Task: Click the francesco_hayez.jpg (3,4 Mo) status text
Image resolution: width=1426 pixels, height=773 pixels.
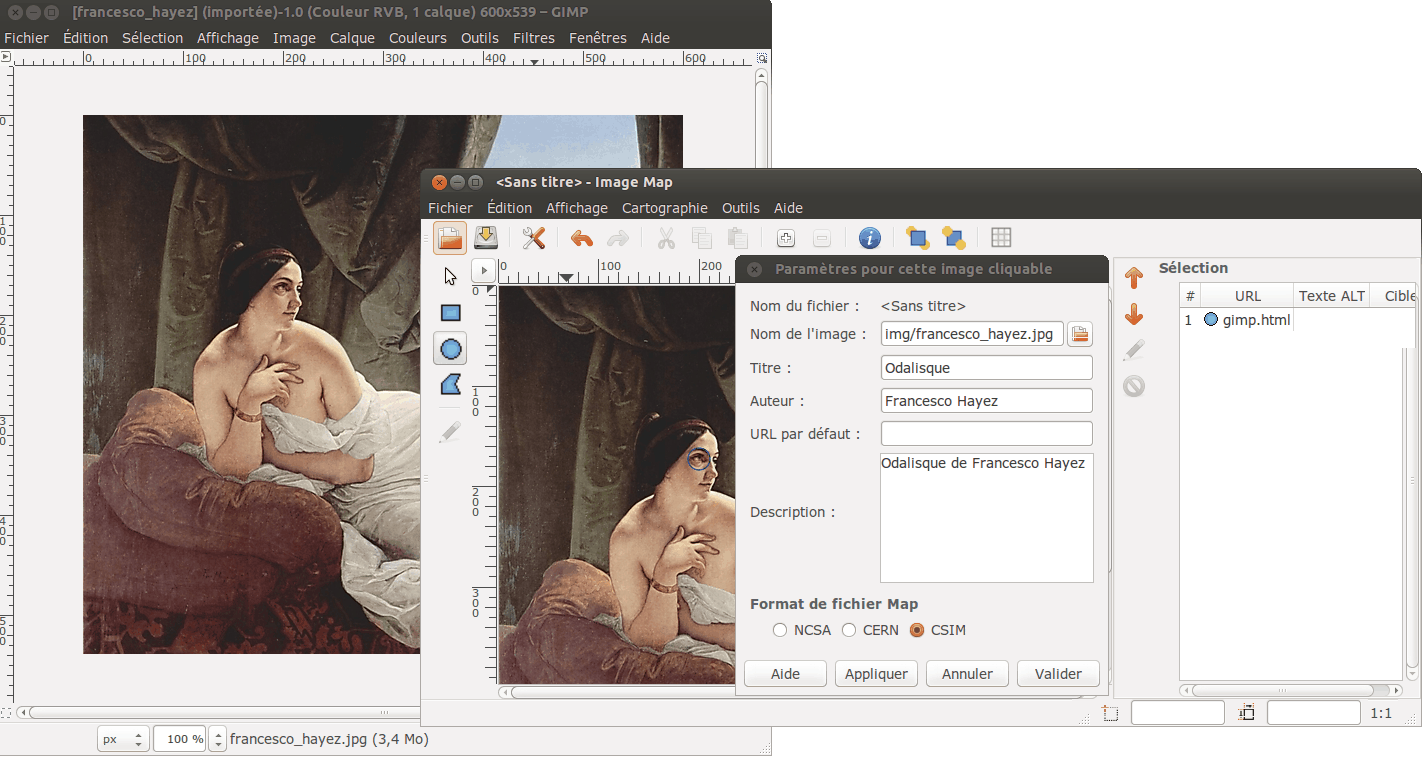Action: 329,740
